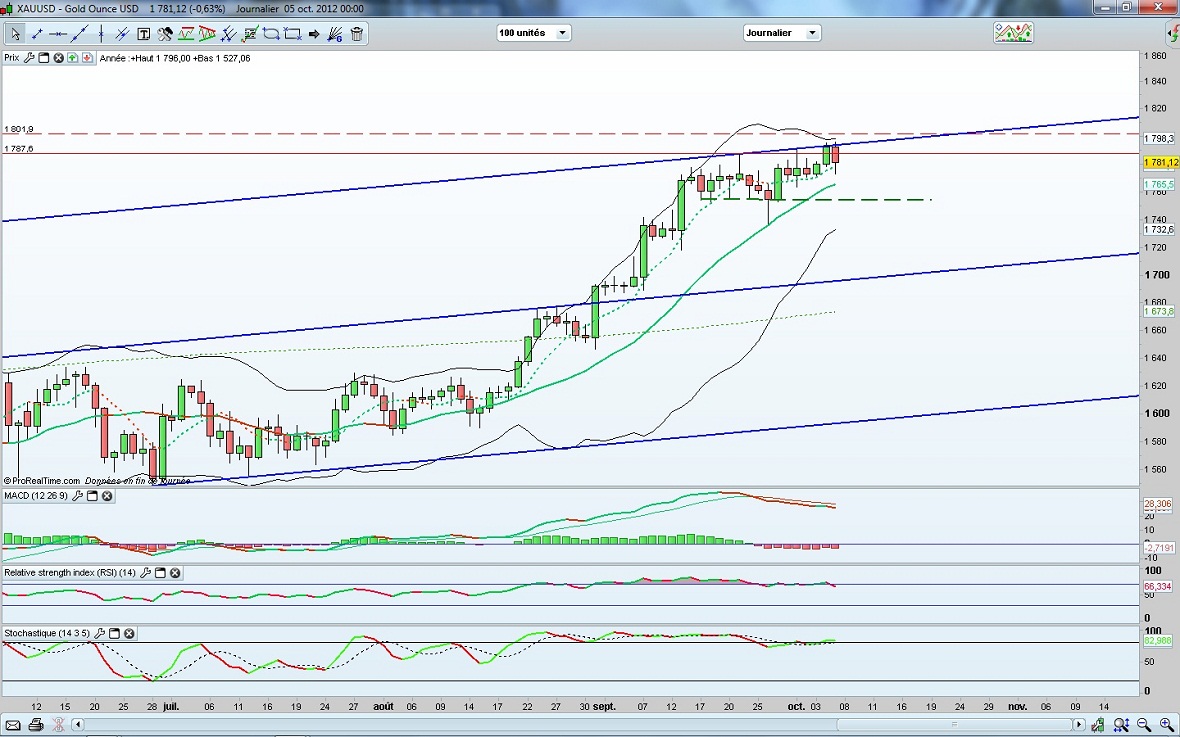Open MACD indicator settings wrench
This screenshot has width=1180, height=737.
click(78, 496)
